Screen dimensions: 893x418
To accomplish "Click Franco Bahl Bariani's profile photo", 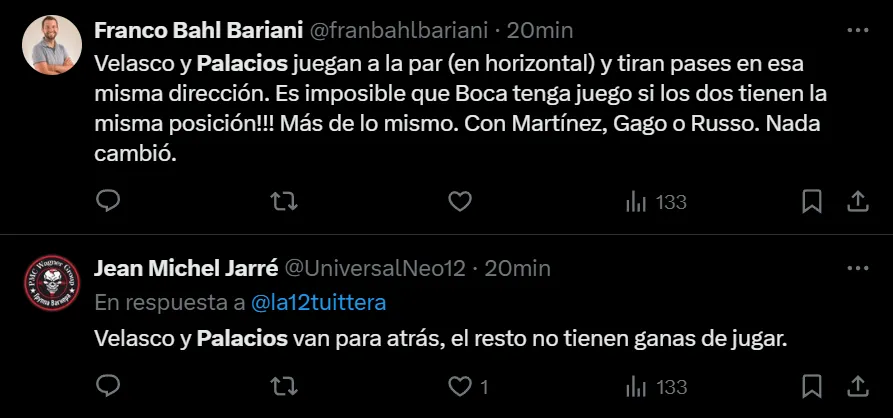I will (x=52, y=45).
